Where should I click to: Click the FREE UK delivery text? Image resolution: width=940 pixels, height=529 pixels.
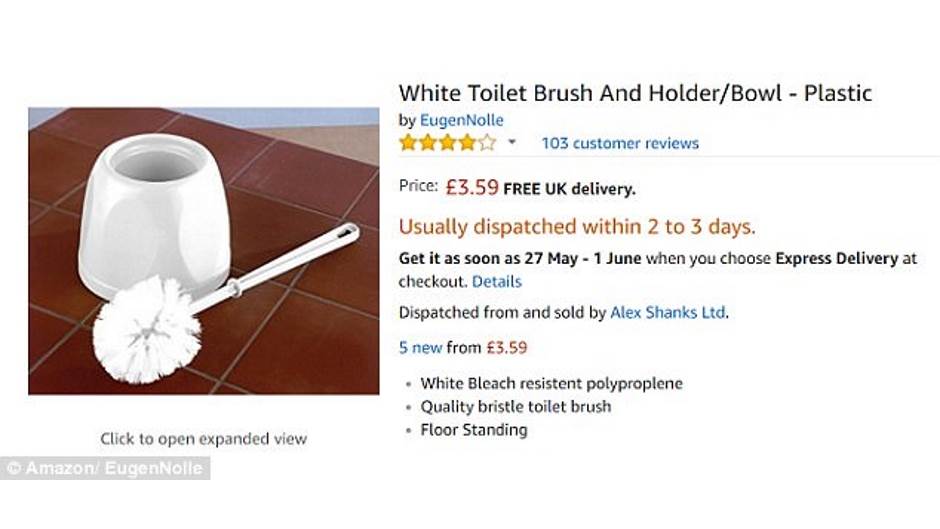pos(569,188)
